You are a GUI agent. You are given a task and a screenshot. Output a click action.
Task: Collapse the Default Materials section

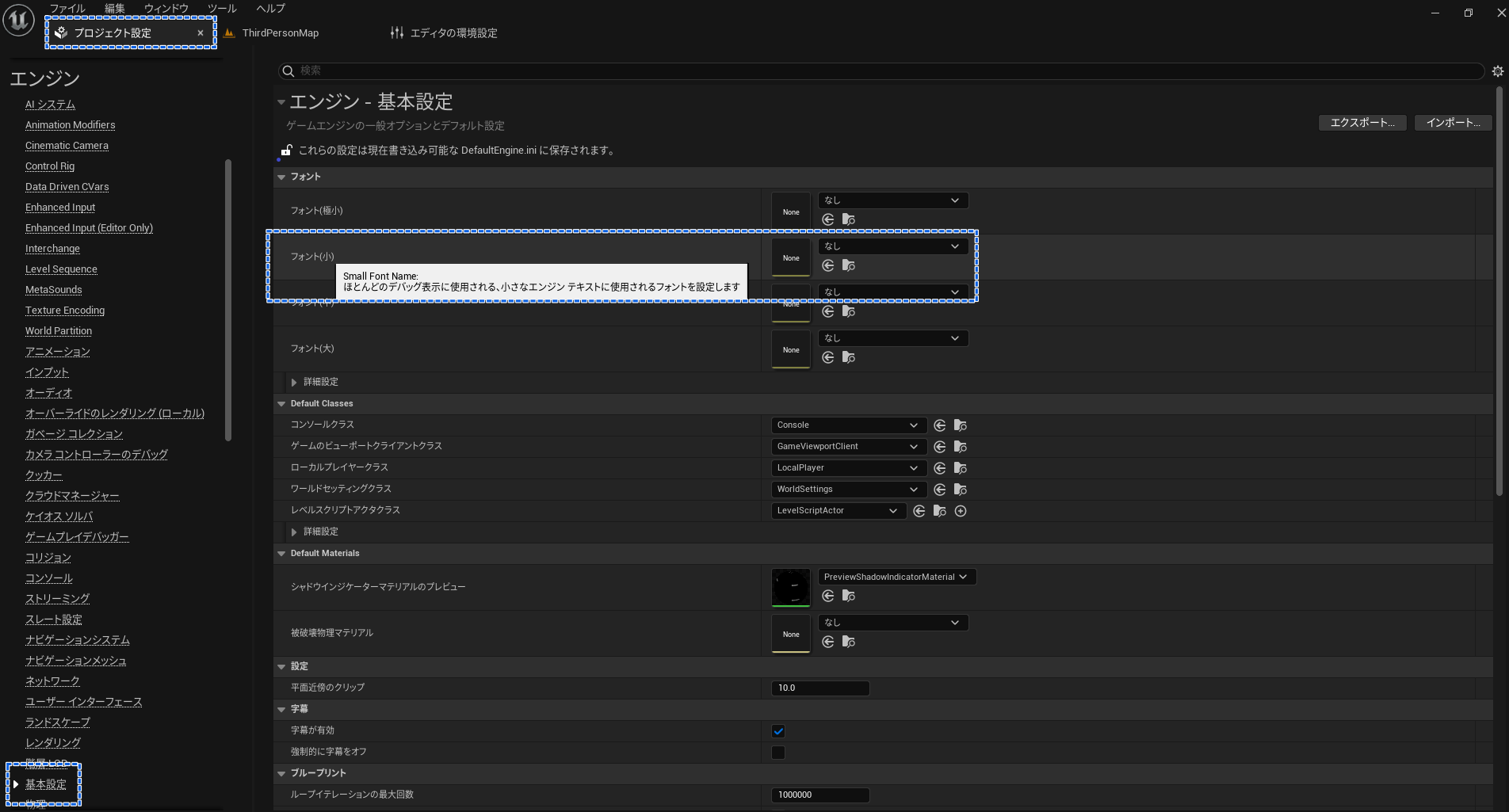click(x=281, y=554)
